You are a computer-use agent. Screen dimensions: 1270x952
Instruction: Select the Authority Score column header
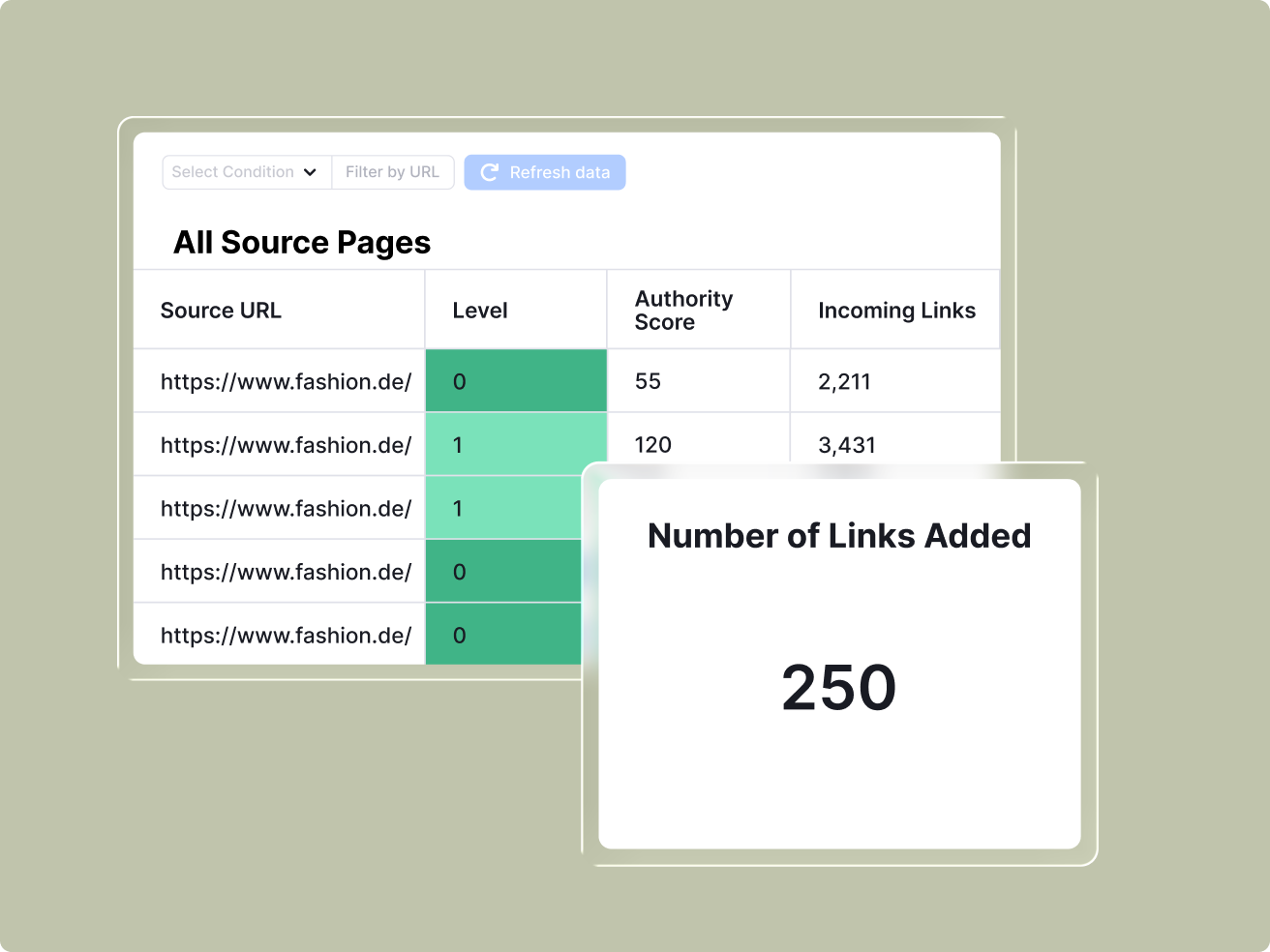[683, 311]
